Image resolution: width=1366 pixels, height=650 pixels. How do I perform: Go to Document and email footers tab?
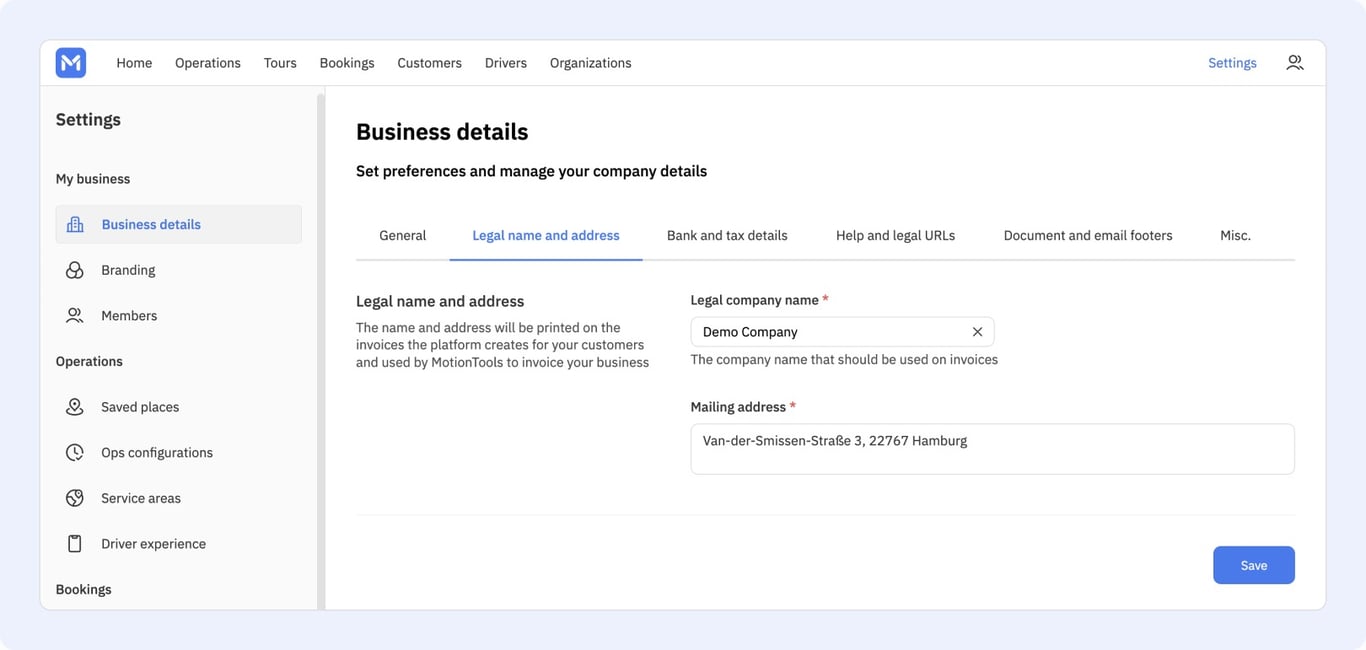[1088, 236]
